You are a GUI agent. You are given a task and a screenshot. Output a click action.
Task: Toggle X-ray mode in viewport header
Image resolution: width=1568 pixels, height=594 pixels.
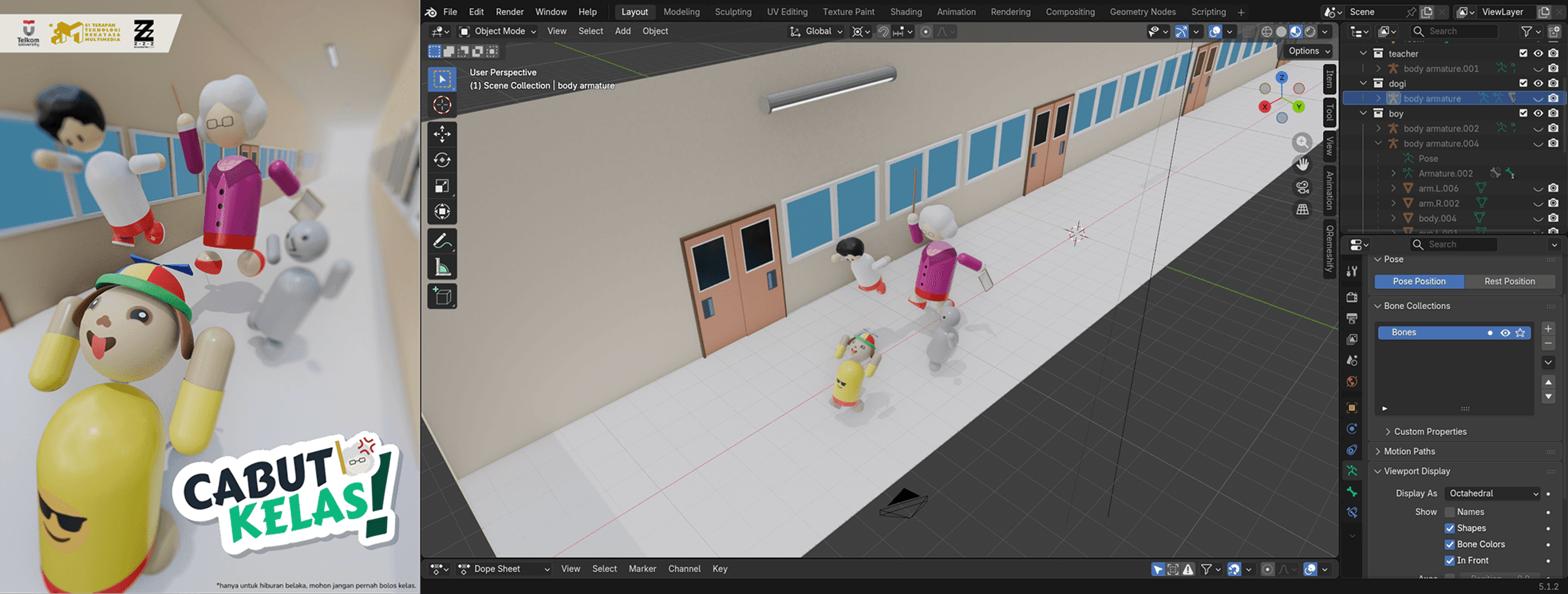tap(1249, 32)
